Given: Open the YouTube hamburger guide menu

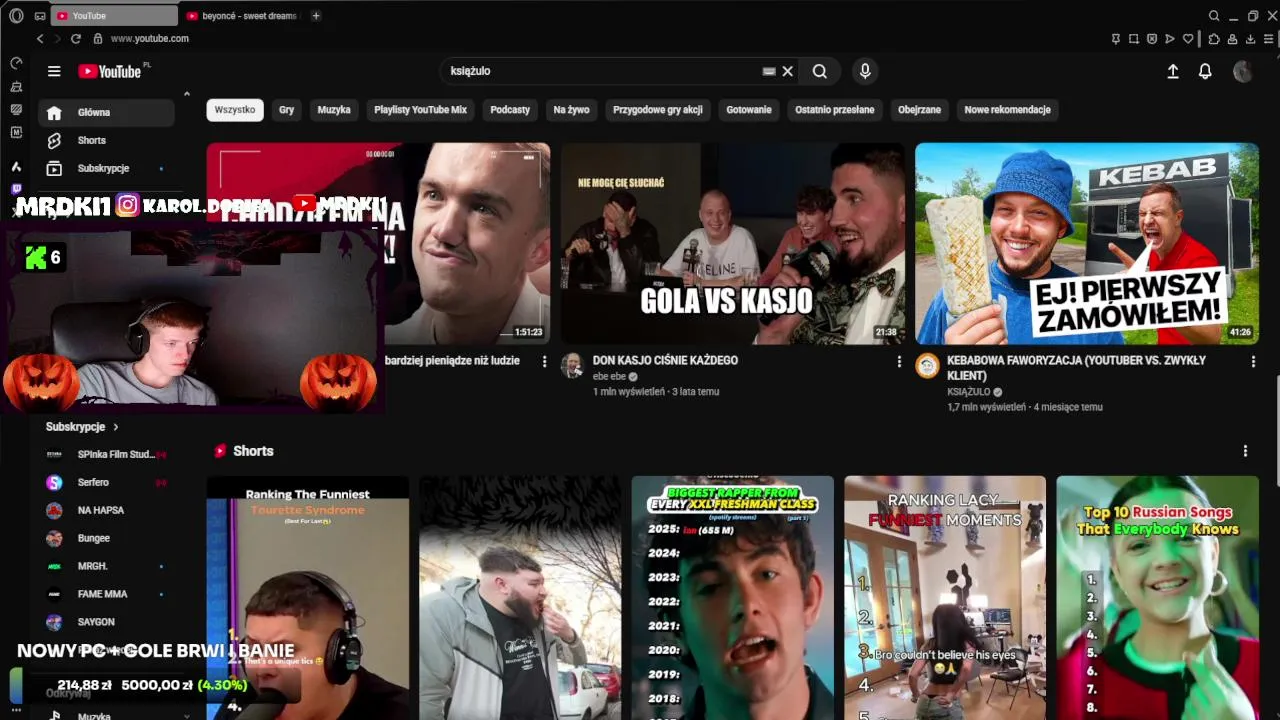Looking at the screenshot, I should tap(54, 71).
